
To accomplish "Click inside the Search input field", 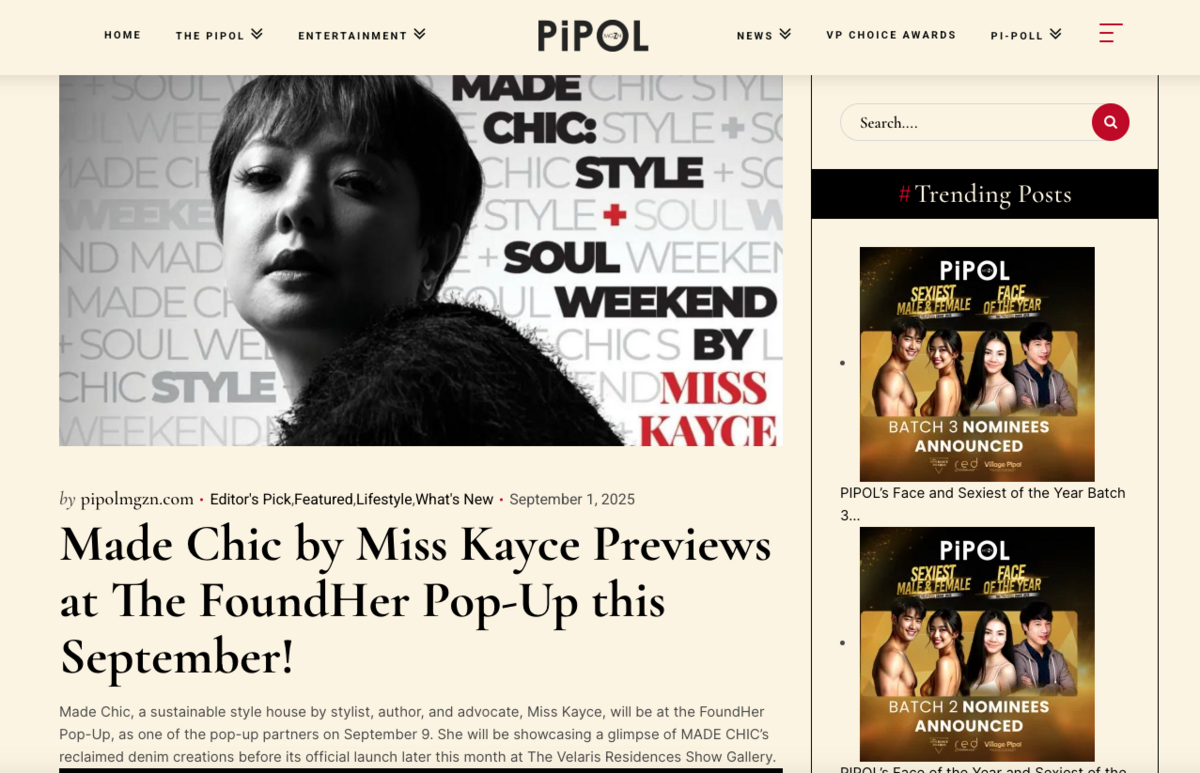I will (966, 122).
